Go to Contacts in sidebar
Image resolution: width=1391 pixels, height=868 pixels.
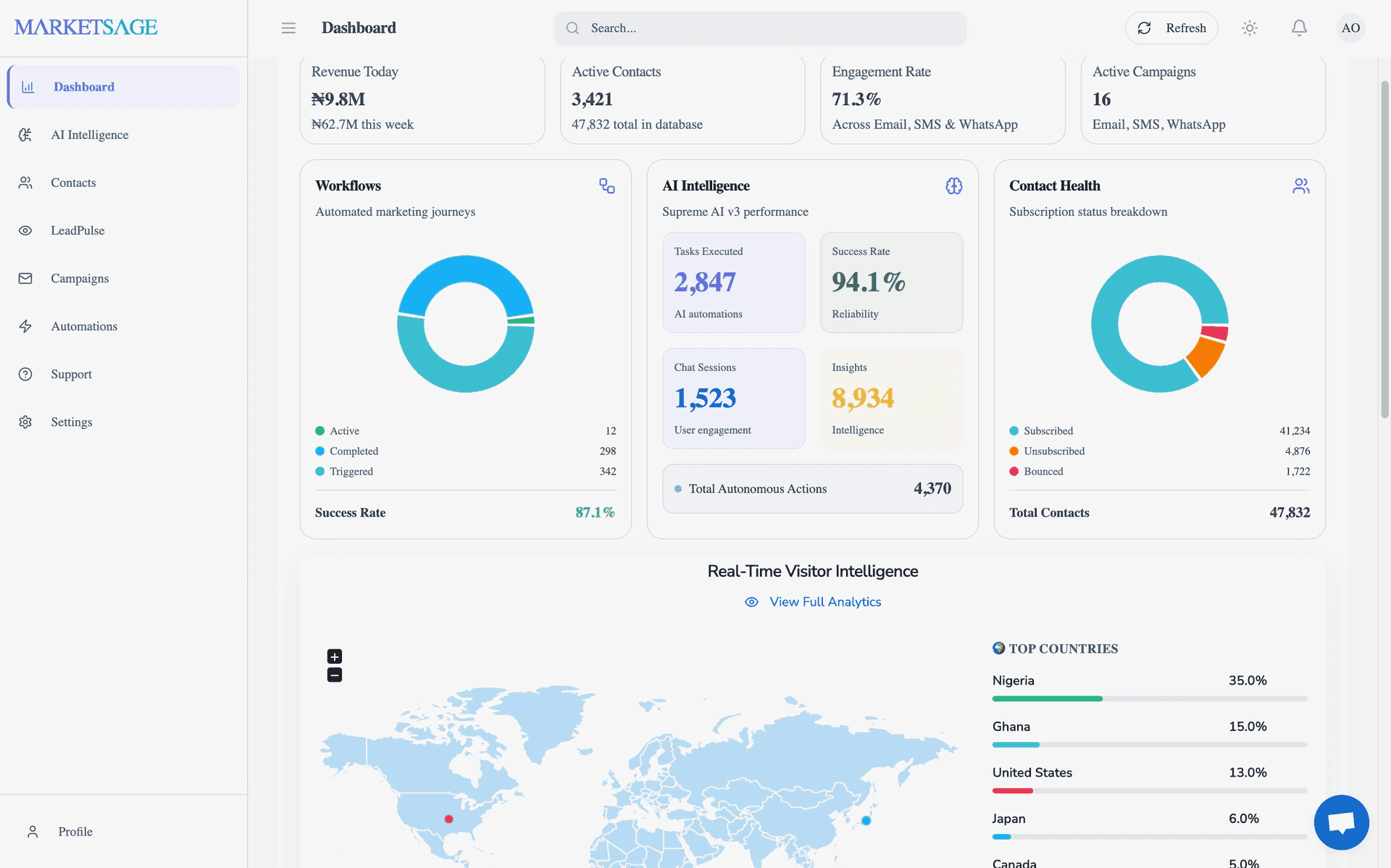coord(123,183)
